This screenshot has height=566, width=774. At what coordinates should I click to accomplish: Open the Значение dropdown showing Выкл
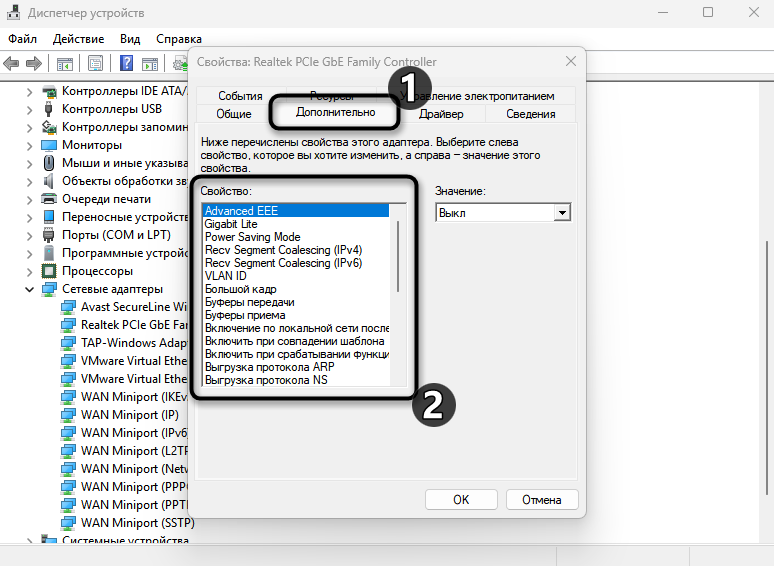tap(562, 213)
